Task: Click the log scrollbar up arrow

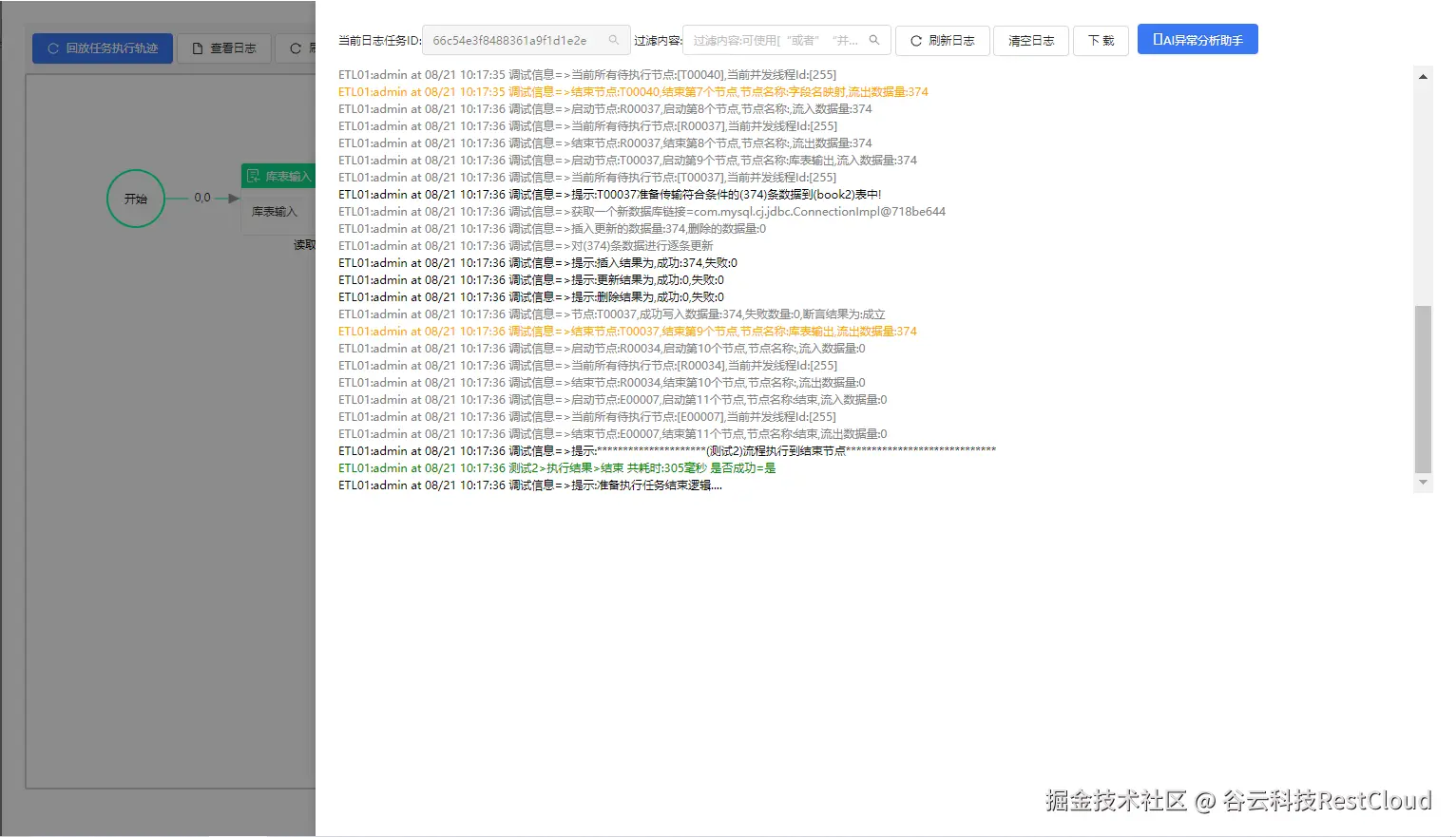Action: (x=1423, y=76)
